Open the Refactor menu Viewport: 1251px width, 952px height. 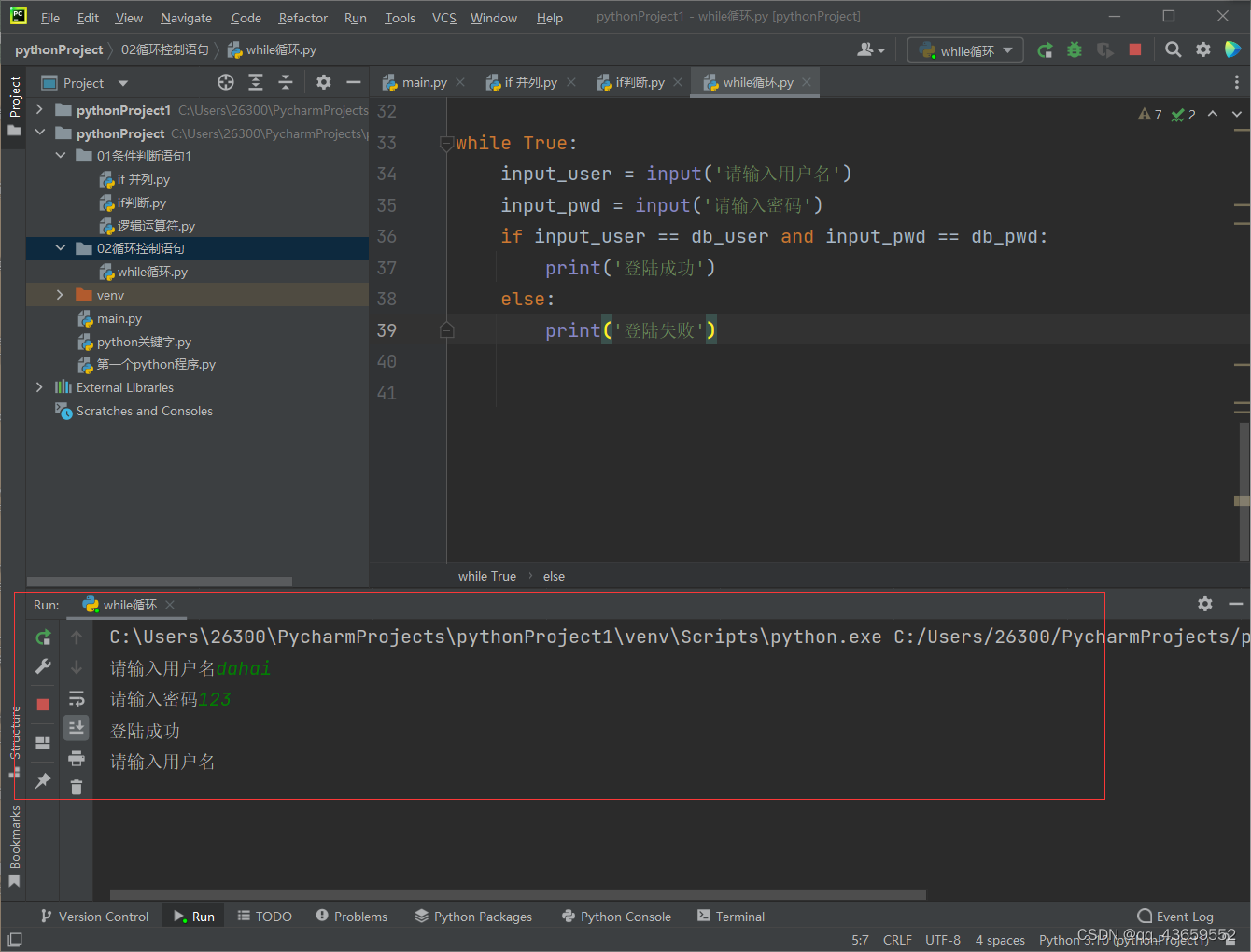pos(302,17)
